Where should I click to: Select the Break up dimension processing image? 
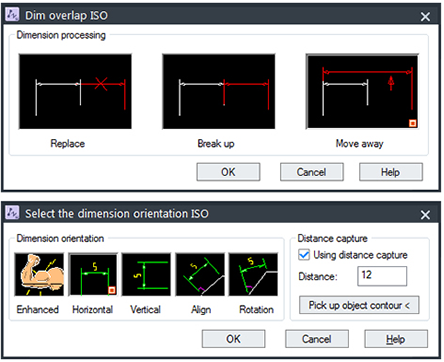pyautogui.click(x=219, y=92)
